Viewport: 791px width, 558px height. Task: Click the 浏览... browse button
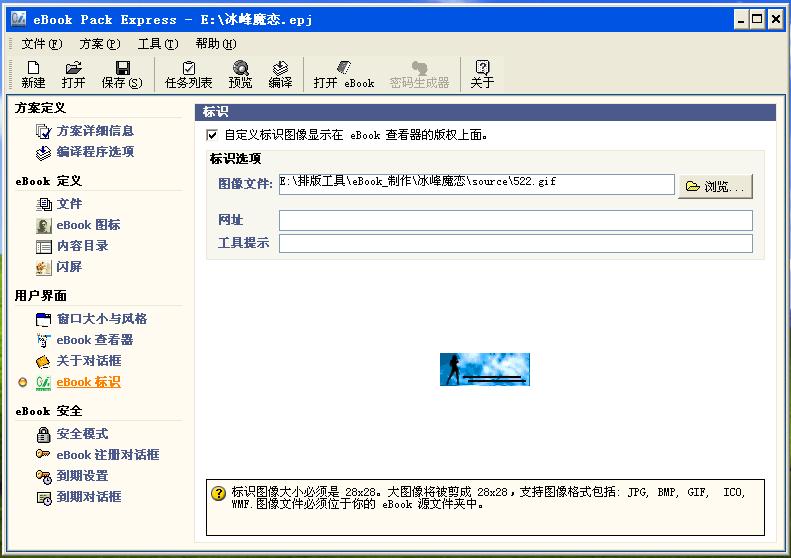pos(715,186)
